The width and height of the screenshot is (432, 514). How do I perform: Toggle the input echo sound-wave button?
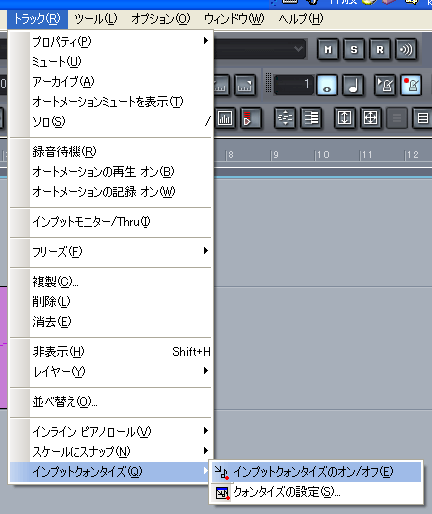point(406,50)
